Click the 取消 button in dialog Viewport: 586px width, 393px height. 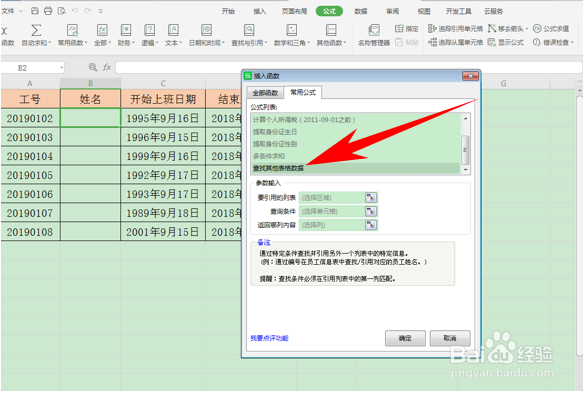(450, 338)
